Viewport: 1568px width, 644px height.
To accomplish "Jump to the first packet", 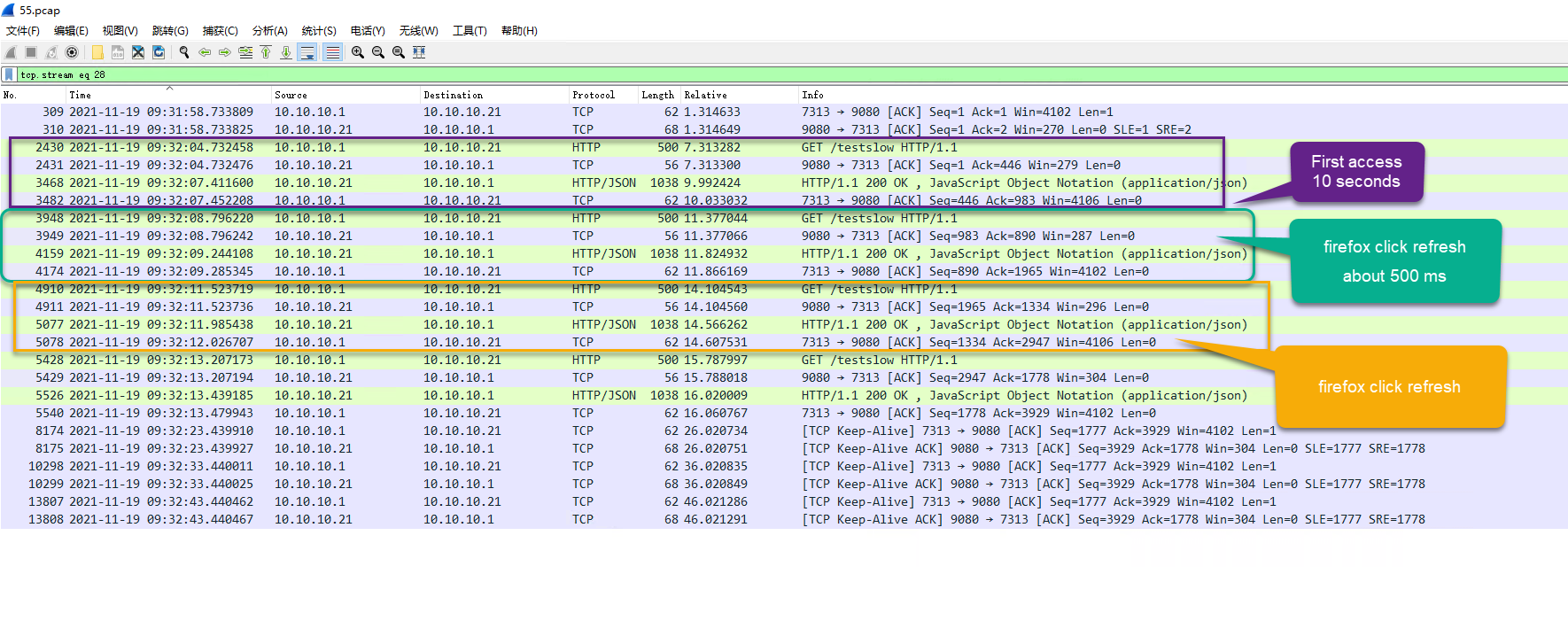I will 266,52.
